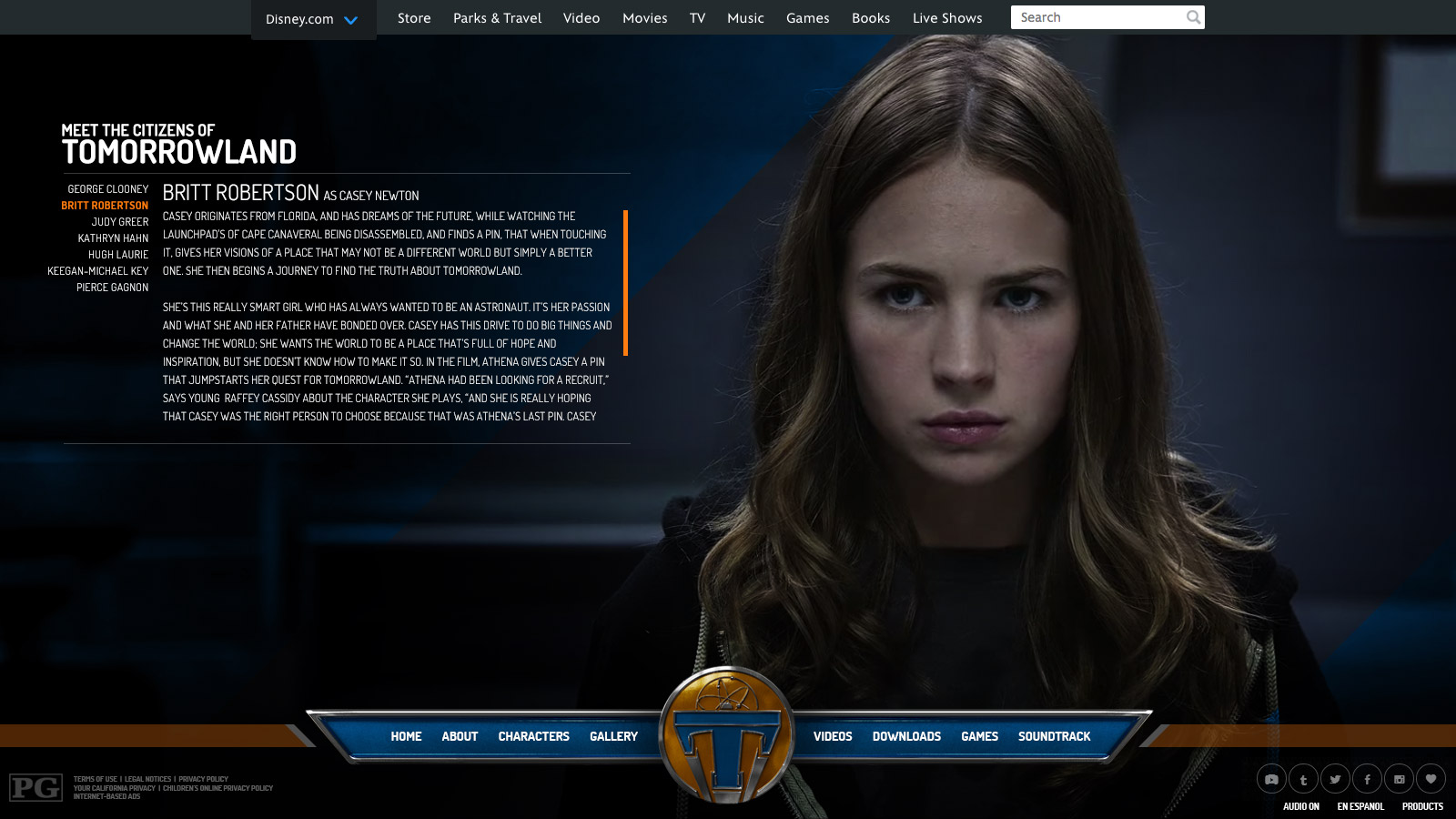Open the Live Shows menu item
This screenshot has height=819, width=1456.
[x=947, y=18]
